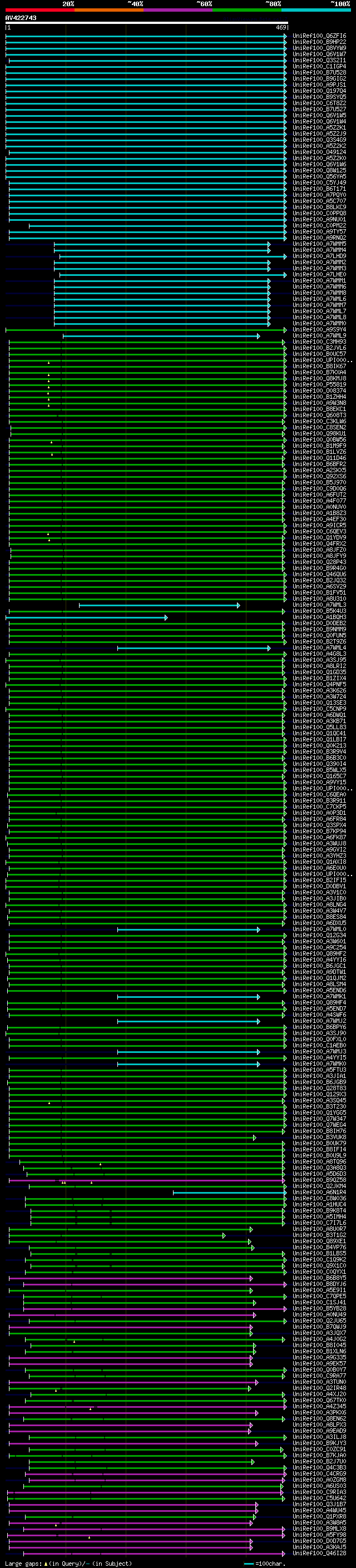Screen dimensions: 356x1568
Task: Click the green ~80% identity legend bar
Action: [x=247, y=10]
